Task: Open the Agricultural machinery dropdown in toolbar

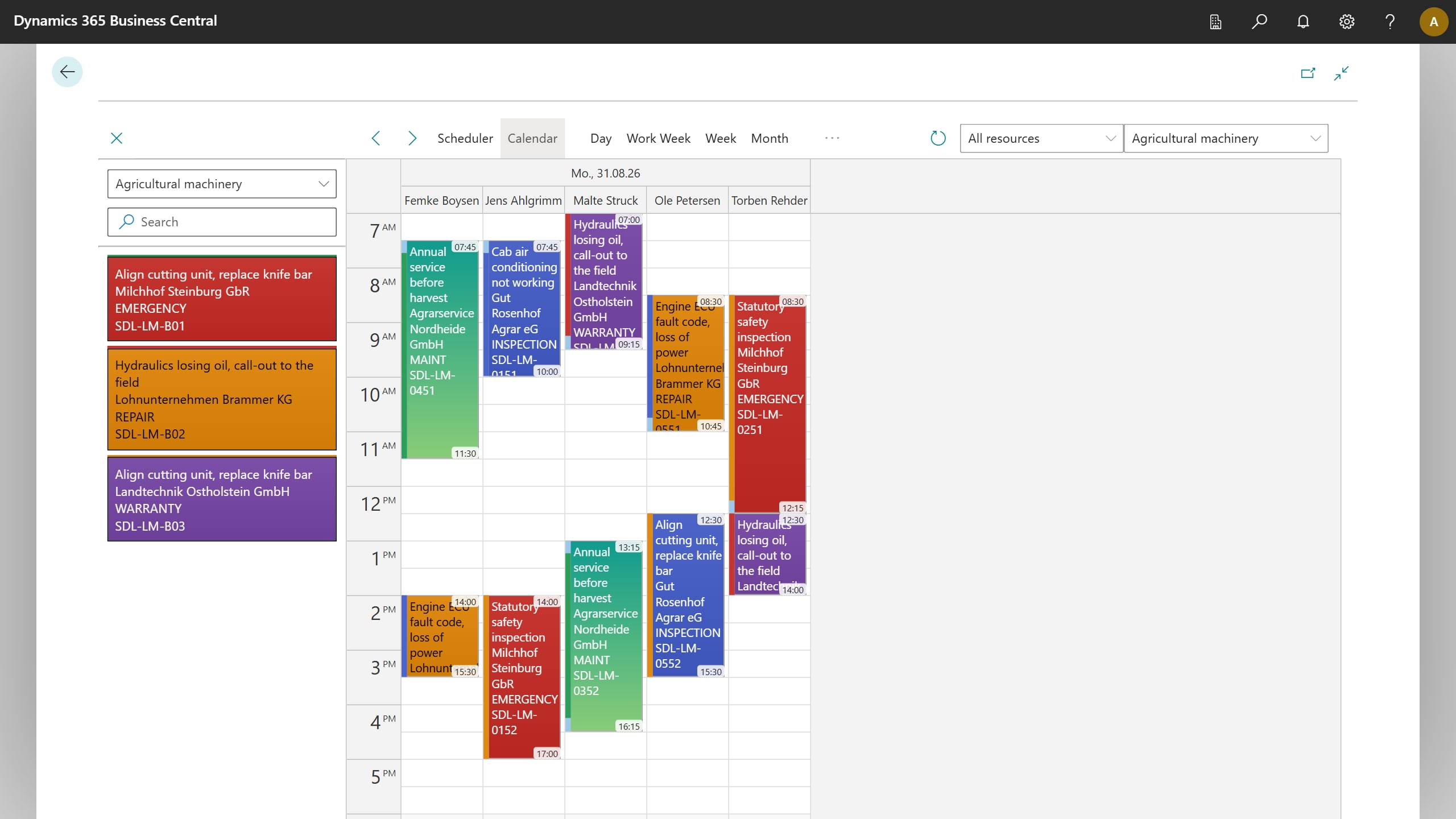Action: click(1226, 138)
